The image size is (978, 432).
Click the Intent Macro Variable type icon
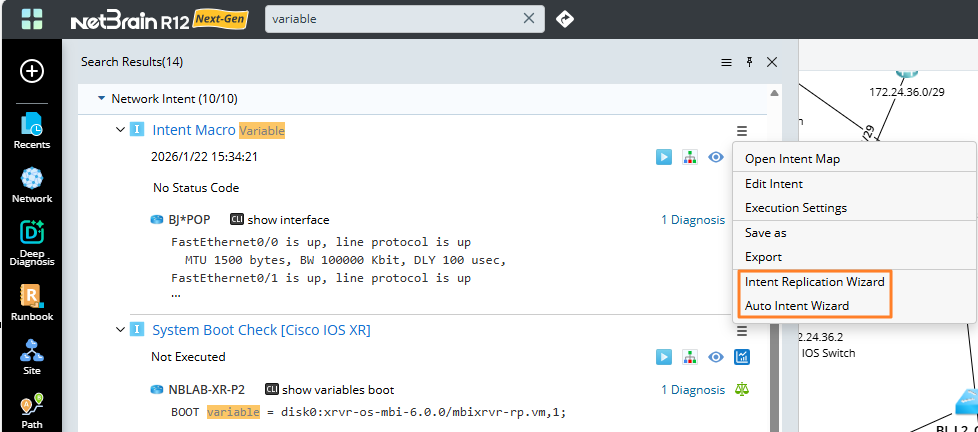(137, 130)
